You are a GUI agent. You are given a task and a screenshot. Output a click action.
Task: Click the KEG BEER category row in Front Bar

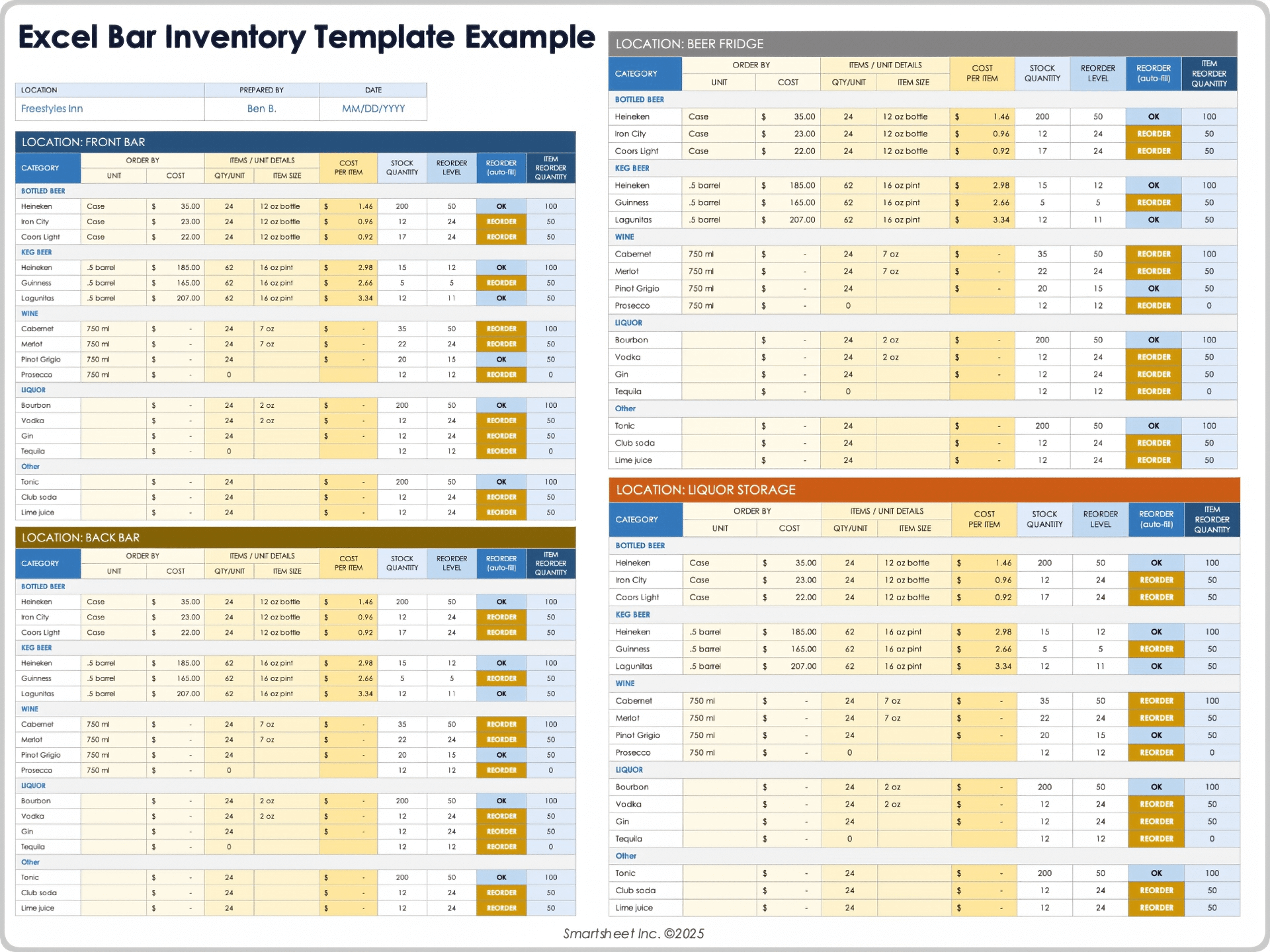[36, 252]
